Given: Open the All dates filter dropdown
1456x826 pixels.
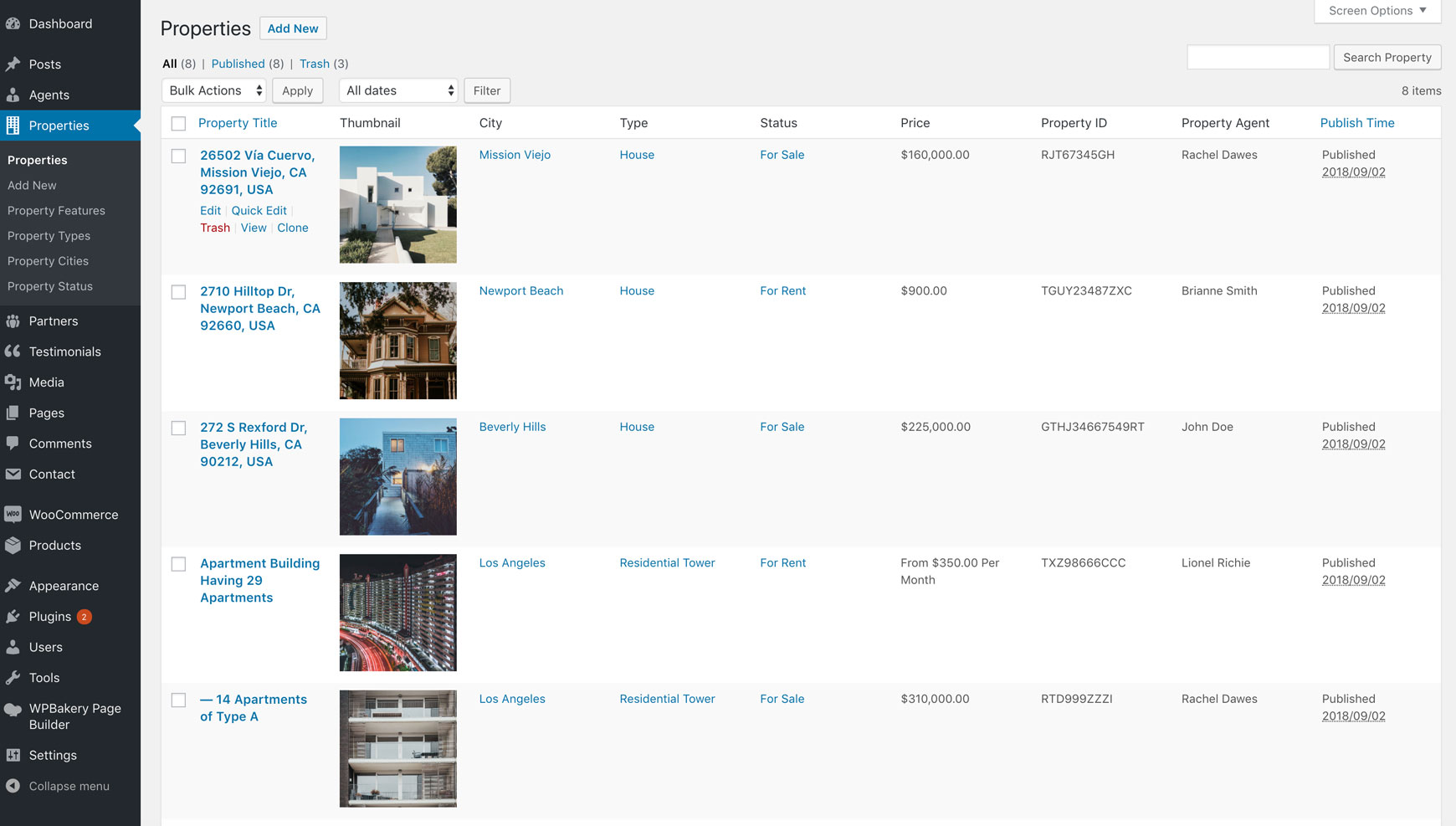Looking at the screenshot, I should pos(398,90).
